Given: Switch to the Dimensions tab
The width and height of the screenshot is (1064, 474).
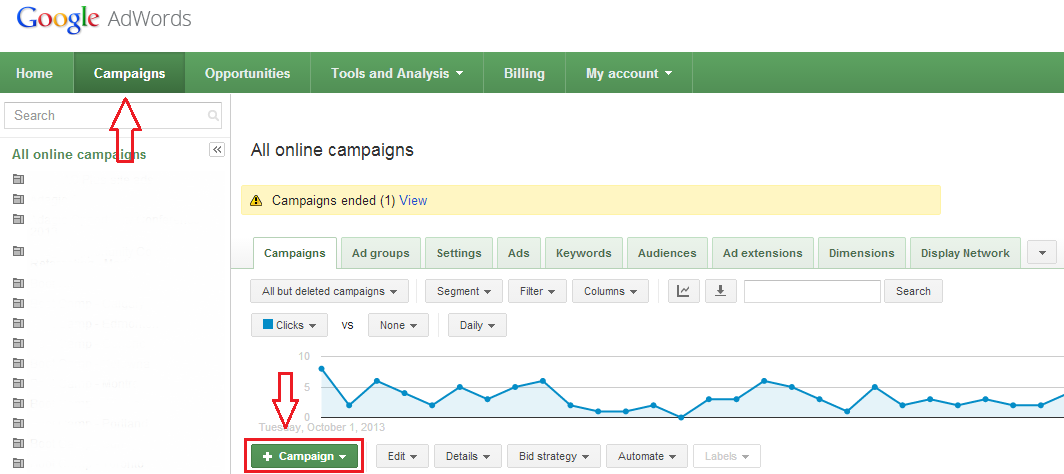Looking at the screenshot, I should [862, 253].
